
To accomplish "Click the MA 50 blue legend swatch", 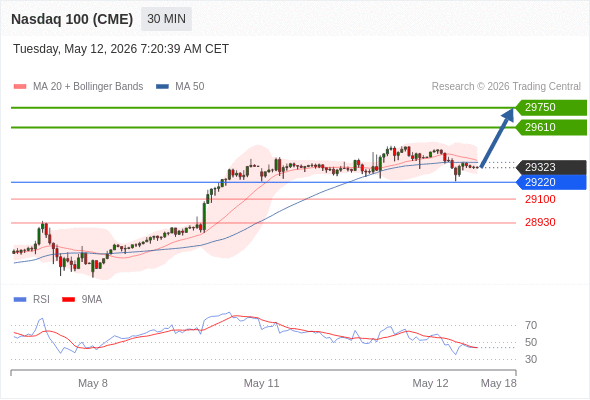I will 162,87.
